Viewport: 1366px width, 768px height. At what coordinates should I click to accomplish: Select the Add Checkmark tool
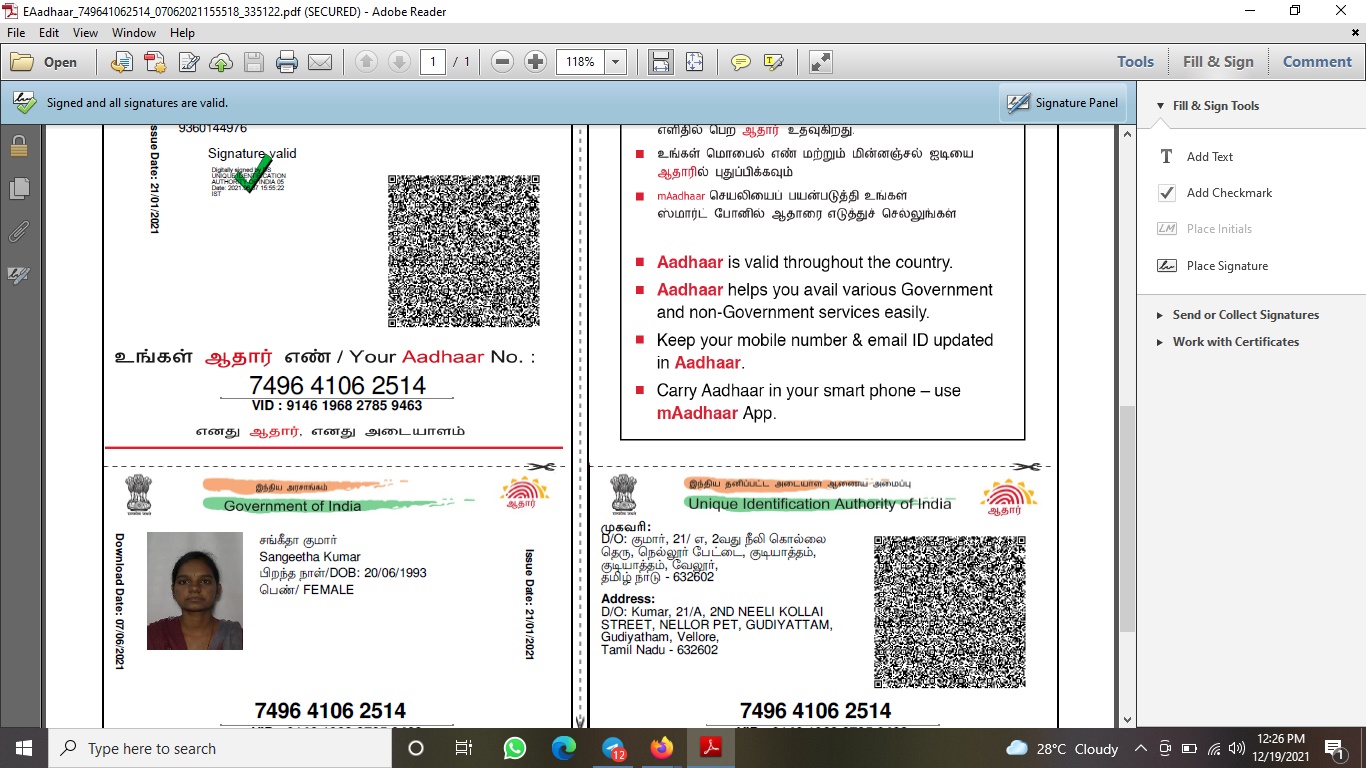(1229, 193)
